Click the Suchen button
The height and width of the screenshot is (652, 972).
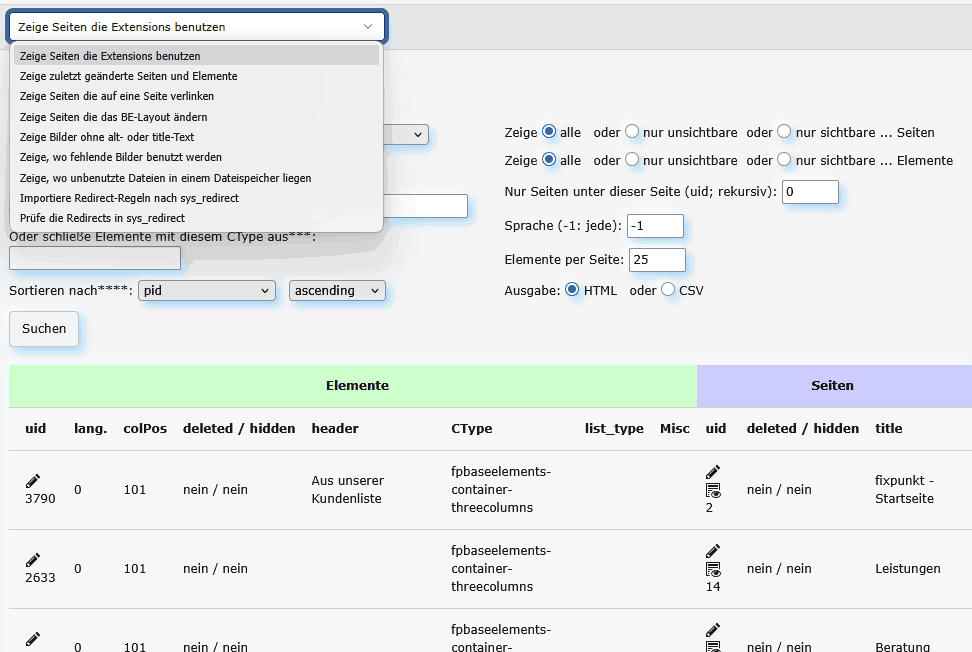[x=44, y=328]
